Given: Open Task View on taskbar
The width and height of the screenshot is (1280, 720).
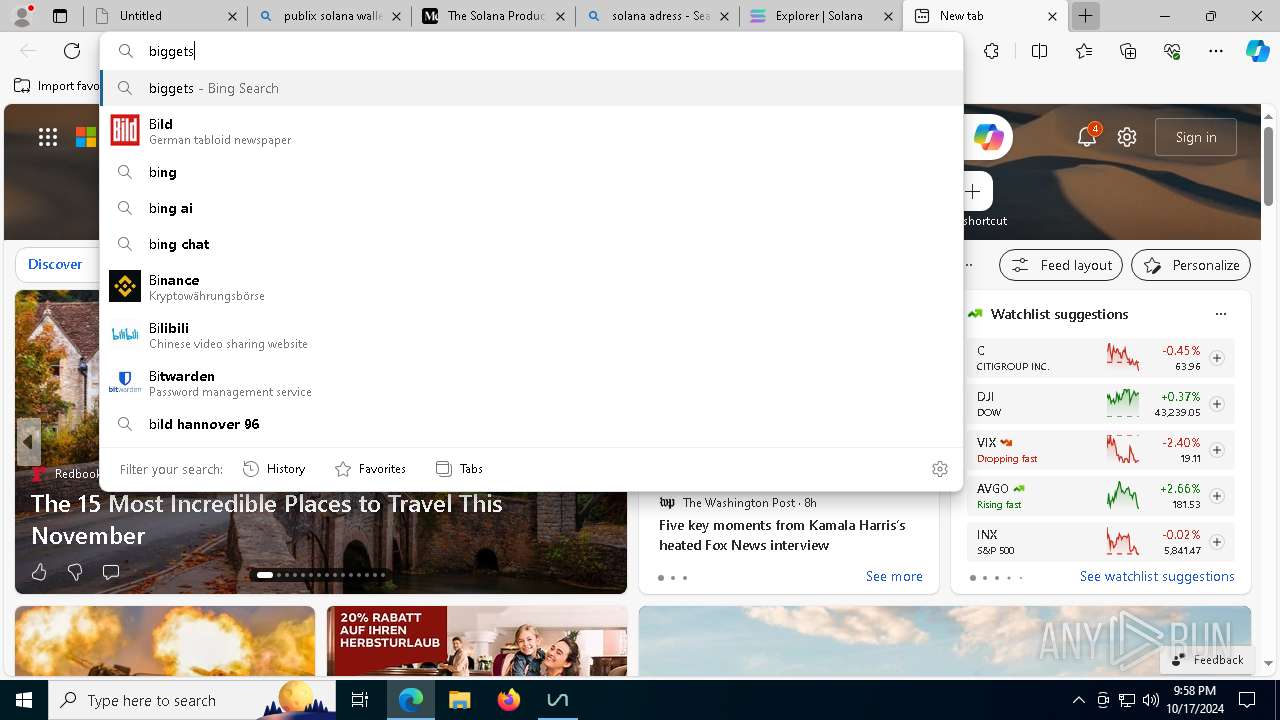Looking at the screenshot, I should [x=361, y=700].
